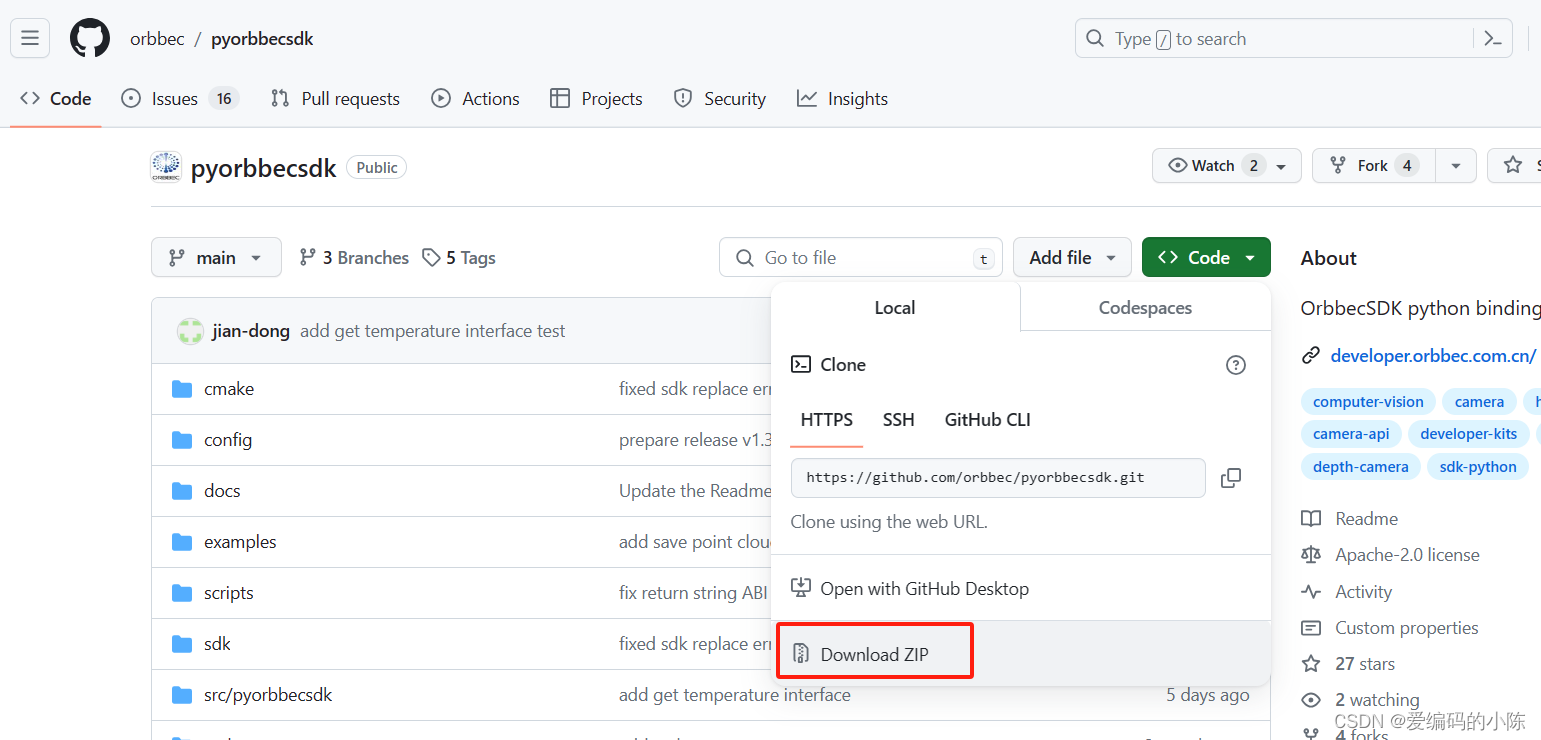Screen dimensions: 1541x740
Task: Open the command palette icon
Action: tap(1492, 39)
